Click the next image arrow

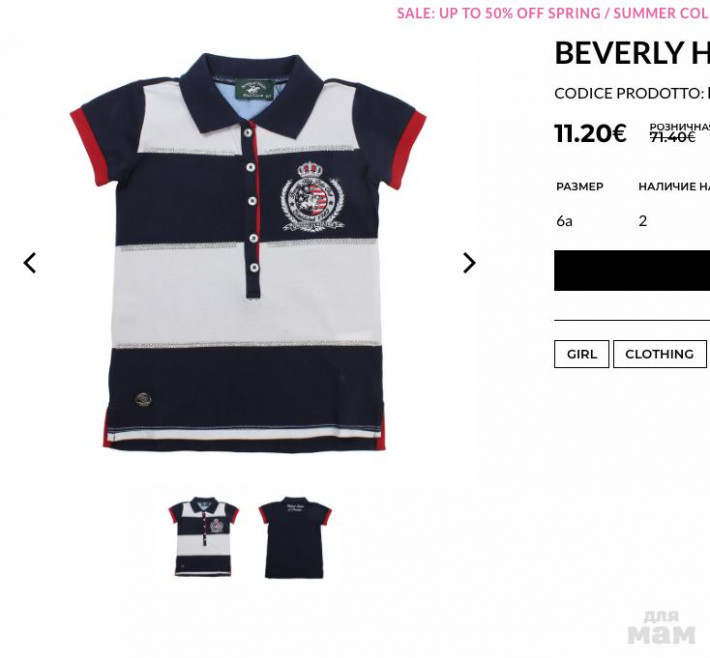pyautogui.click(x=469, y=263)
